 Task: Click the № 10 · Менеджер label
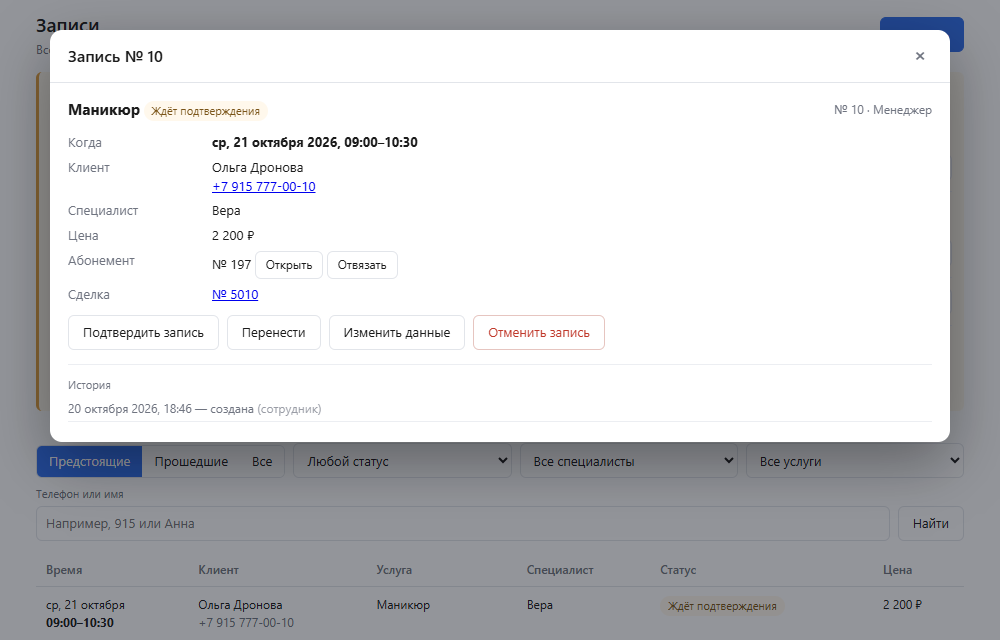pyautogui.click(x=883, y=110)
